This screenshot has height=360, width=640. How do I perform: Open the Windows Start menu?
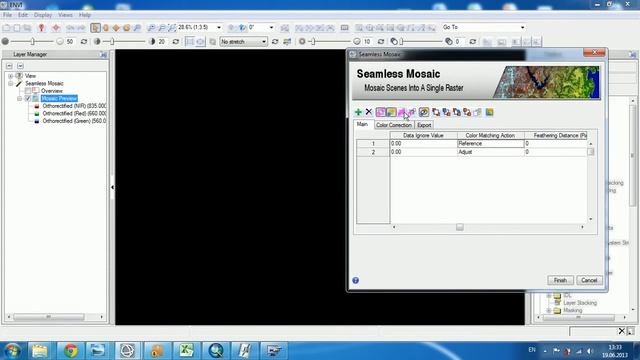pyautogui.click(x=12, y=351)
